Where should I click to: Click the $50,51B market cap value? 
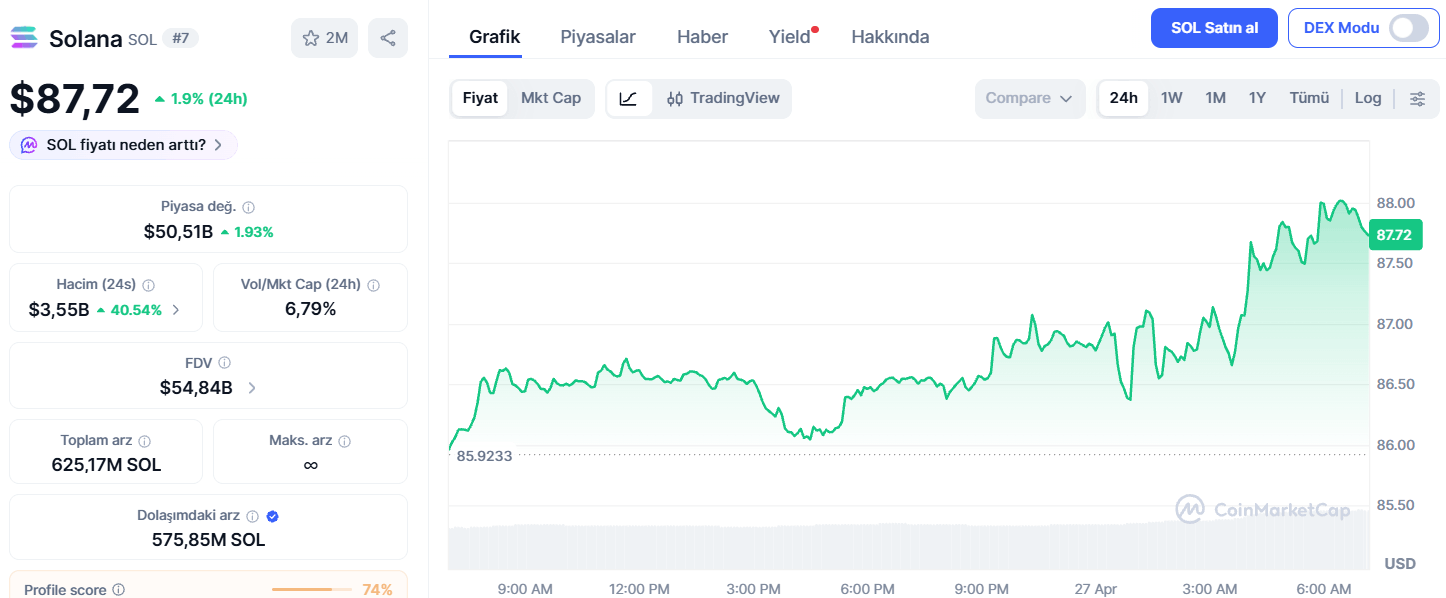click(x=178, y=232)
